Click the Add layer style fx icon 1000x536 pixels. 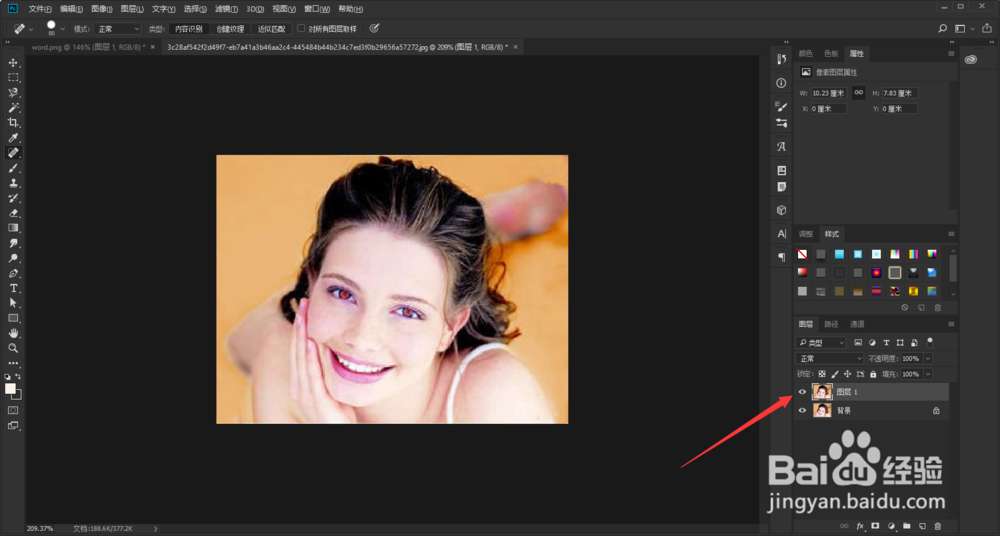[x=860, y=526]
